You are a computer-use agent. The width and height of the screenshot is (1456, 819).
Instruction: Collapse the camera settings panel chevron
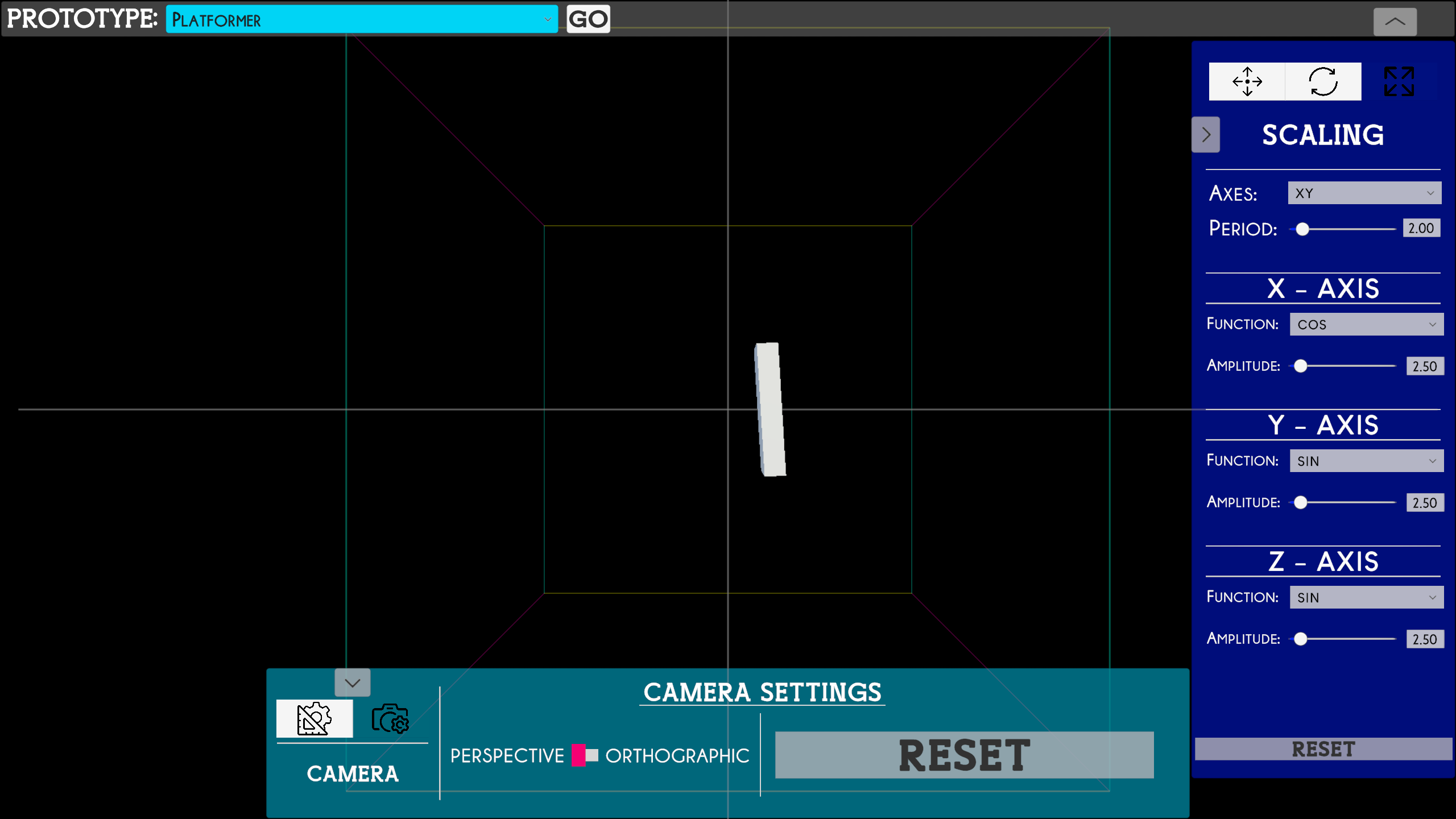click(x=353, y=682)
